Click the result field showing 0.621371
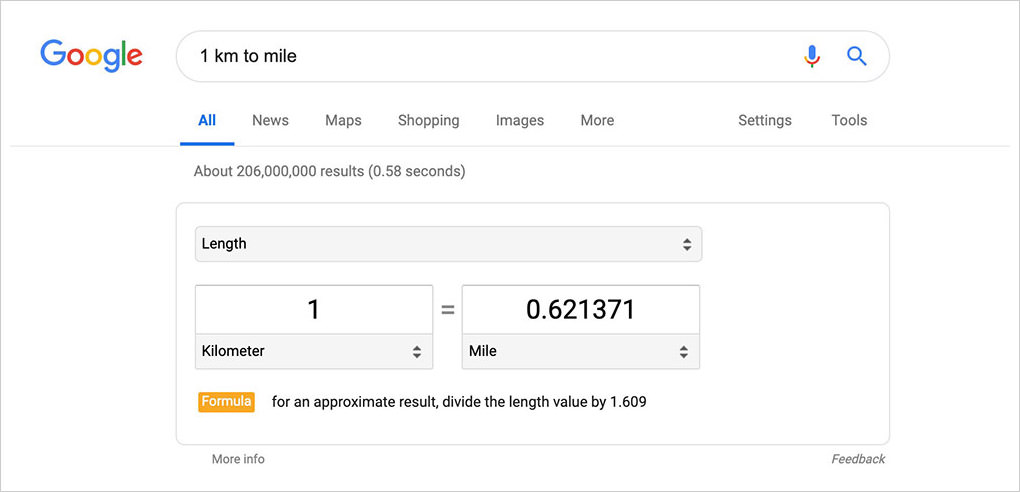1020x492 pixels. 580,310
